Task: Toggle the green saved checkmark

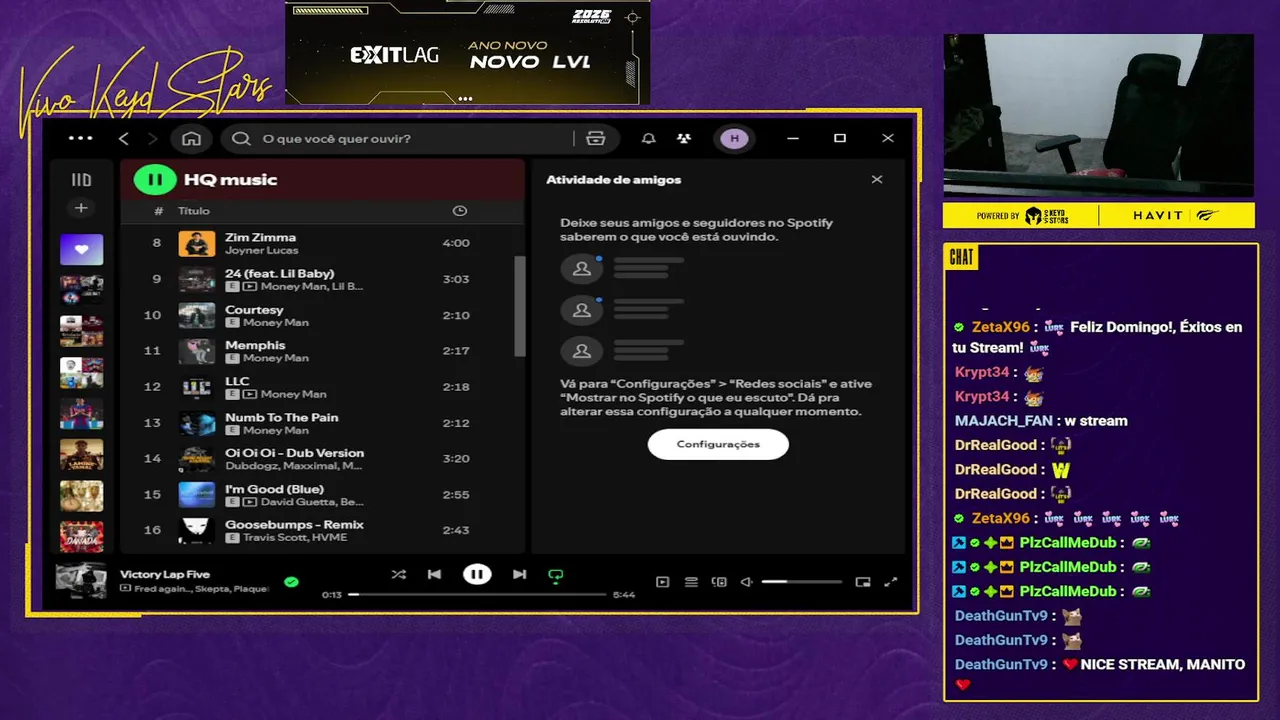Action: pos(291,581)
